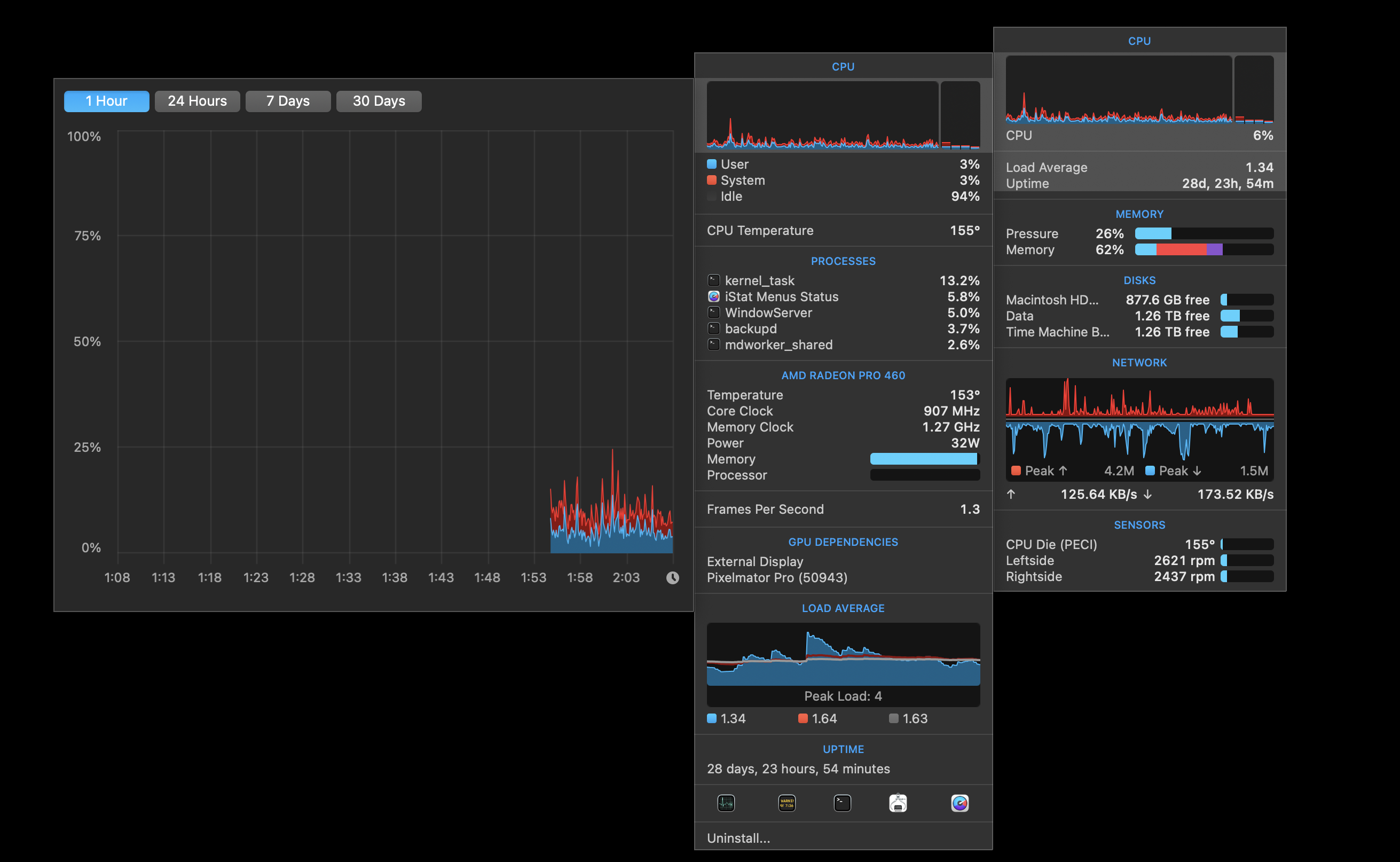Screen dimensions: 1400x862
Task: Click the CPU Die (PECI) sensor bar
Action: pos(1247,544)
